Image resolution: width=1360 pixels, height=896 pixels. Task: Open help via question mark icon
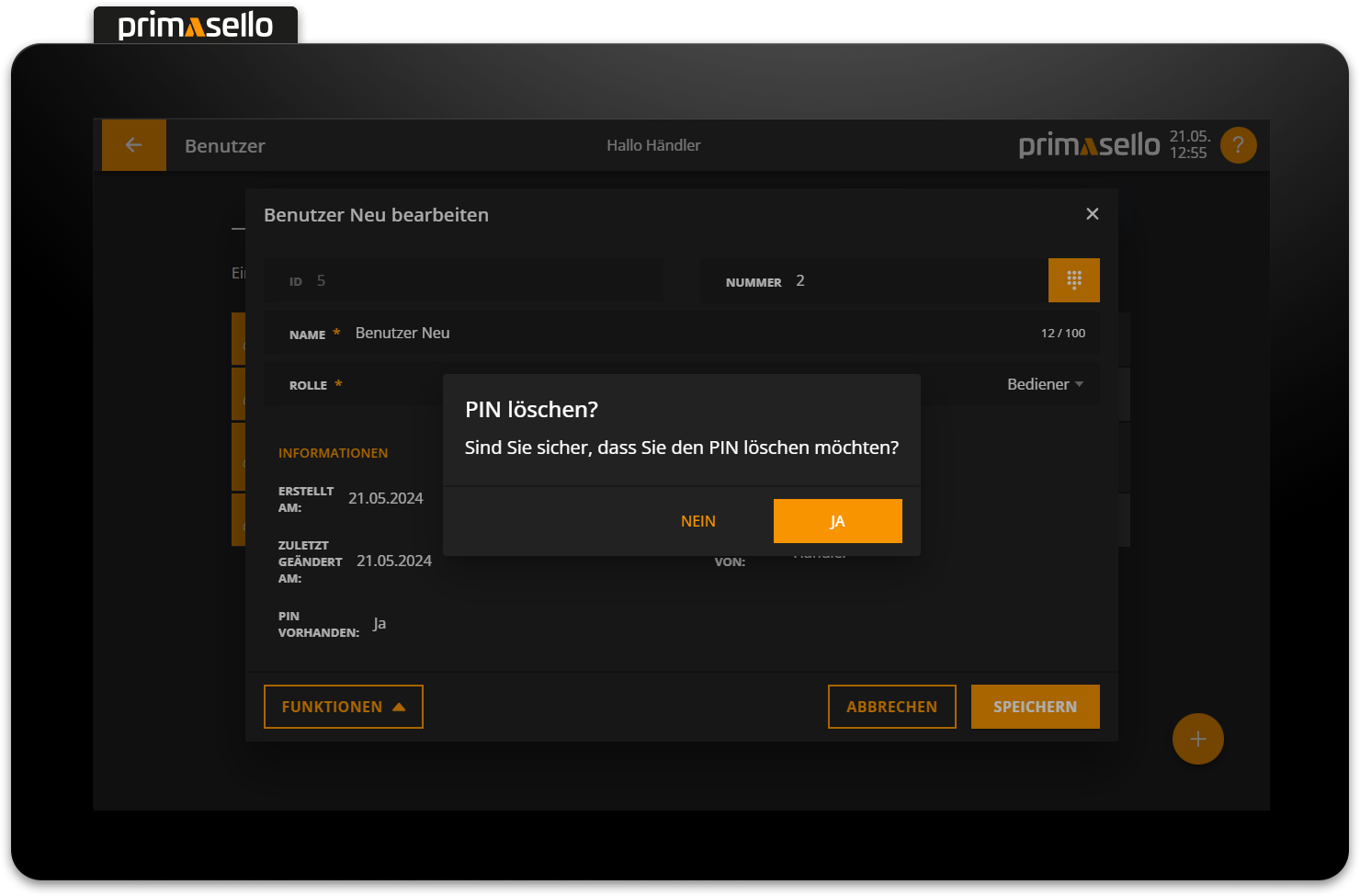pos(1238,145)
